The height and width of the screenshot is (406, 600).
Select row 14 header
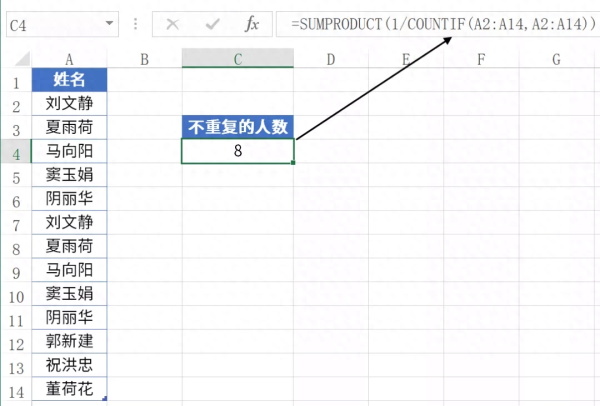click(x=15, y=389)
